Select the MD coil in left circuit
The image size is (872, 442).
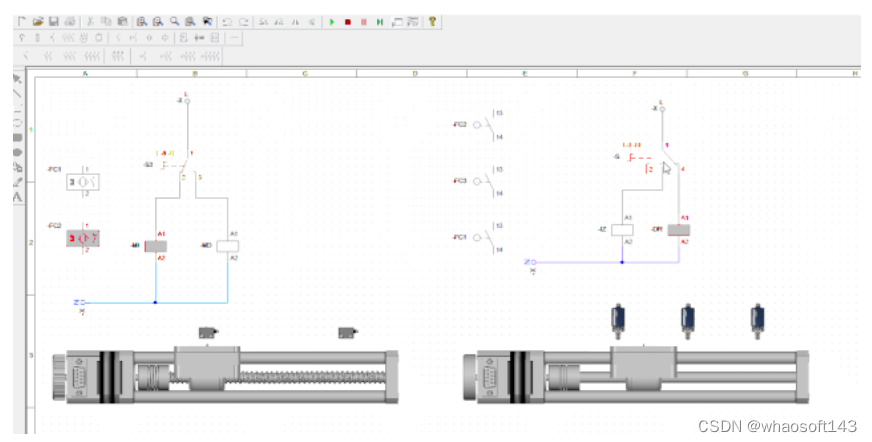click(x=227, y=246)
